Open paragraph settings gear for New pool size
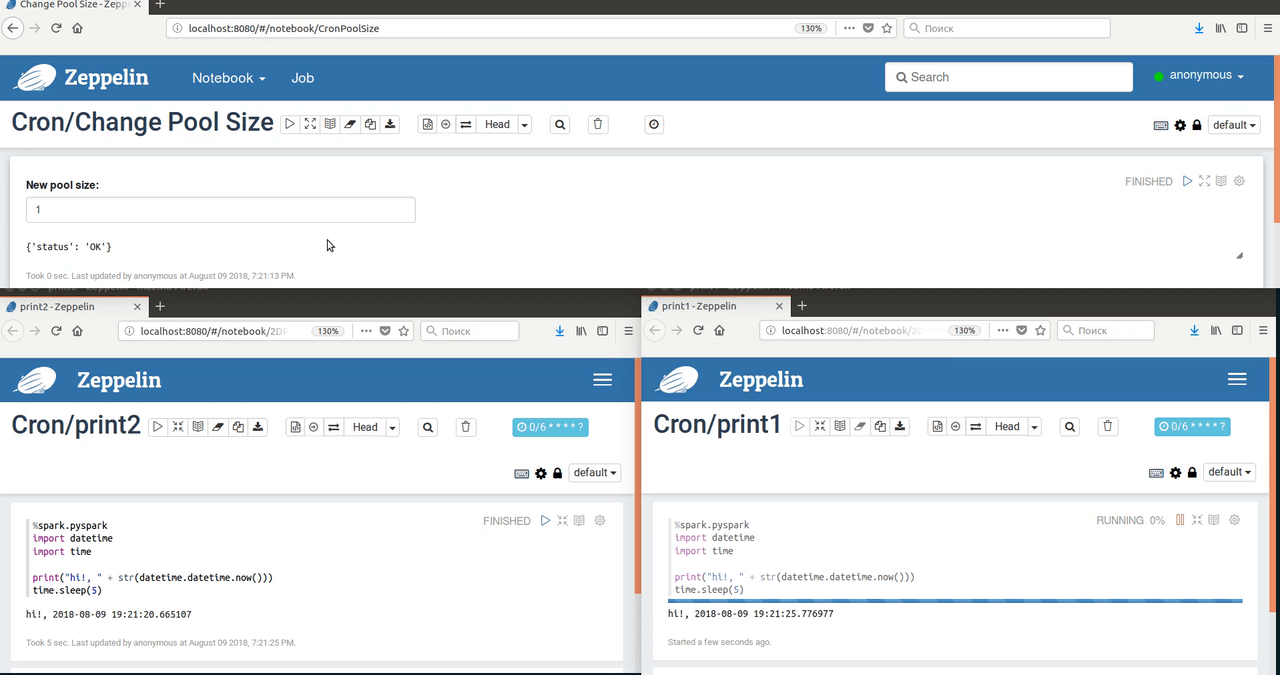 click(1239, 181)
